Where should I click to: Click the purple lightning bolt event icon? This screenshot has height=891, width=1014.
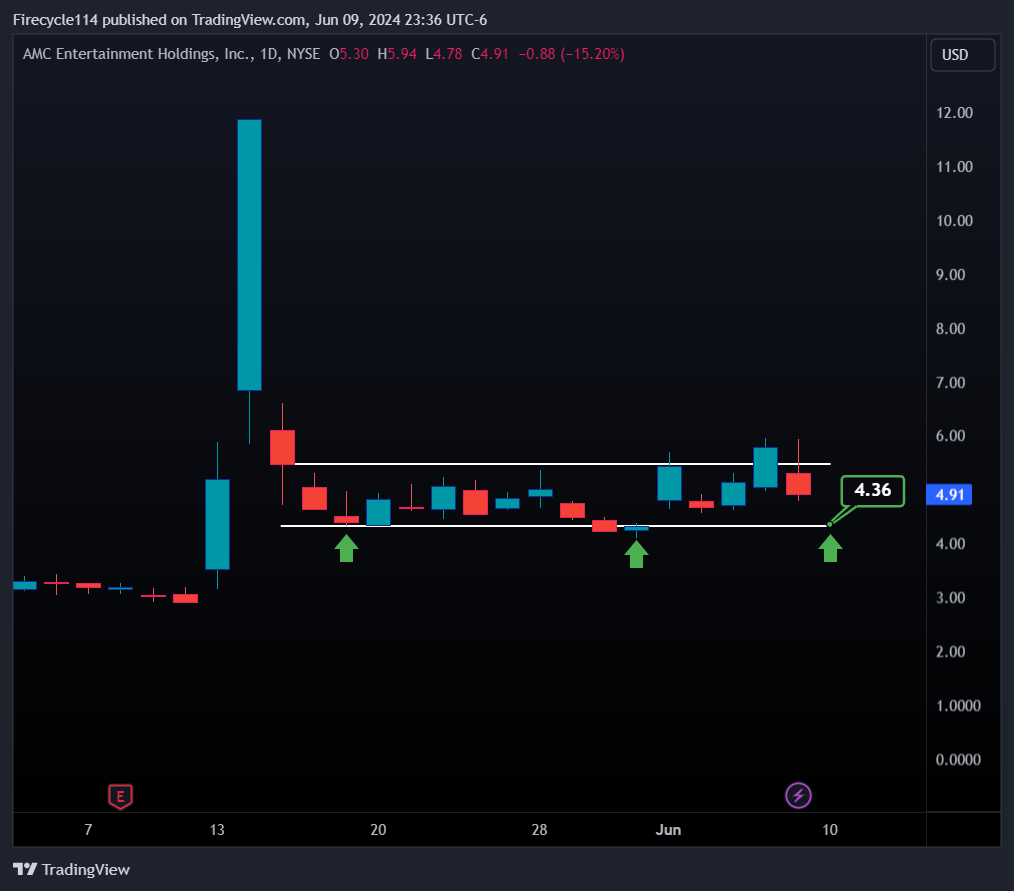pos(798,795)
